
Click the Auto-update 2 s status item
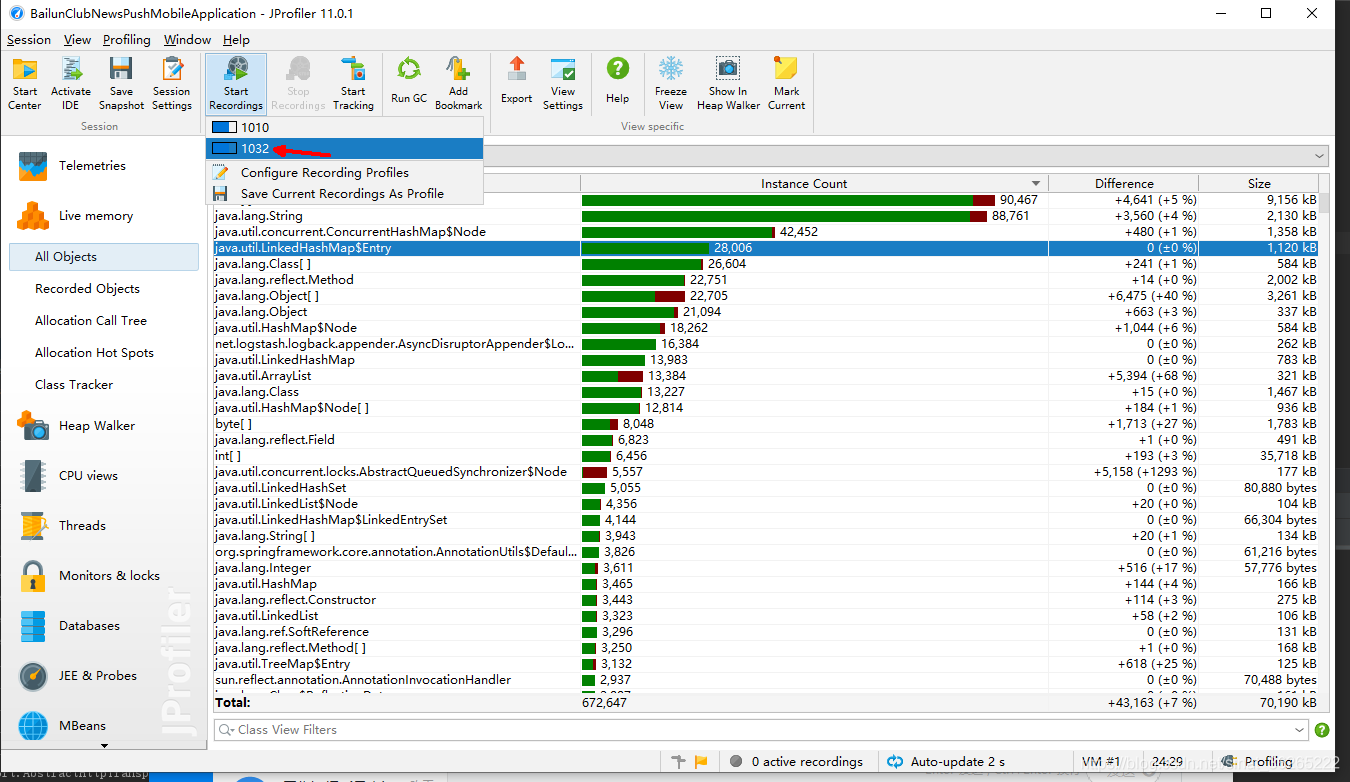coord(946,762)
